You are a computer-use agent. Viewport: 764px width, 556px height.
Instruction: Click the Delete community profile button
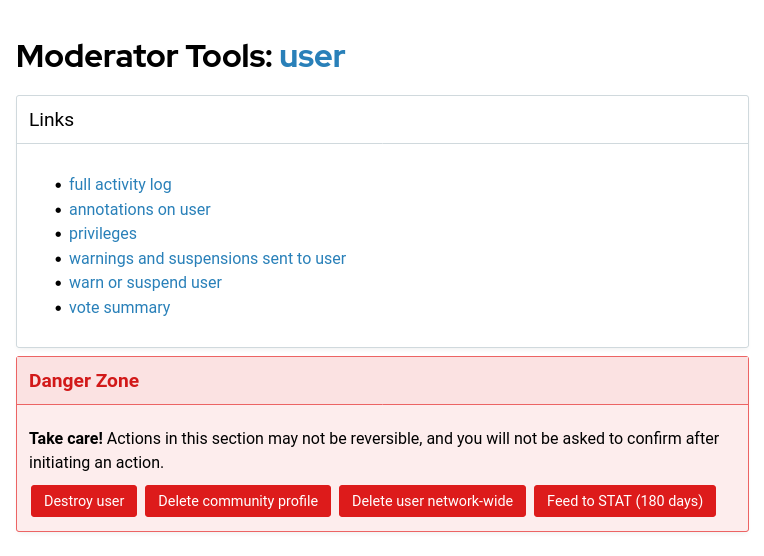pos(238,501)
